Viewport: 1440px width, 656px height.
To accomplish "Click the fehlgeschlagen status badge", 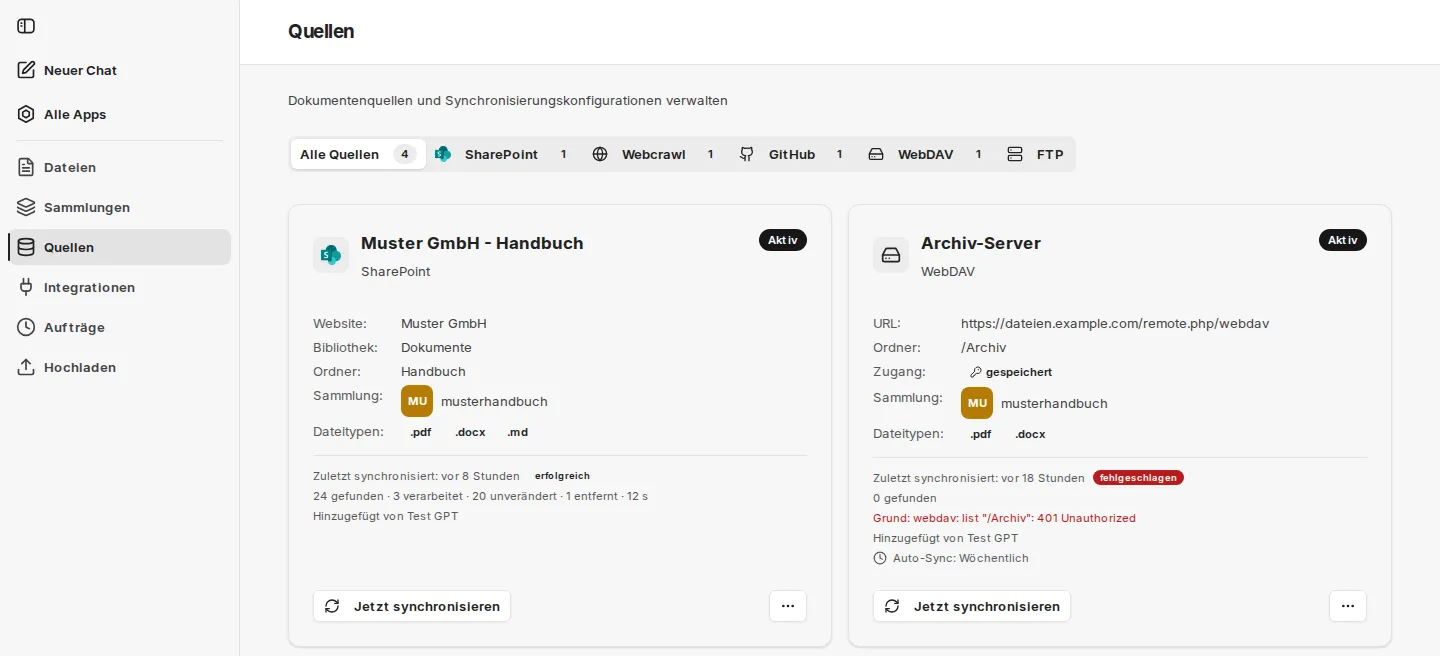I will [1138, 478].
